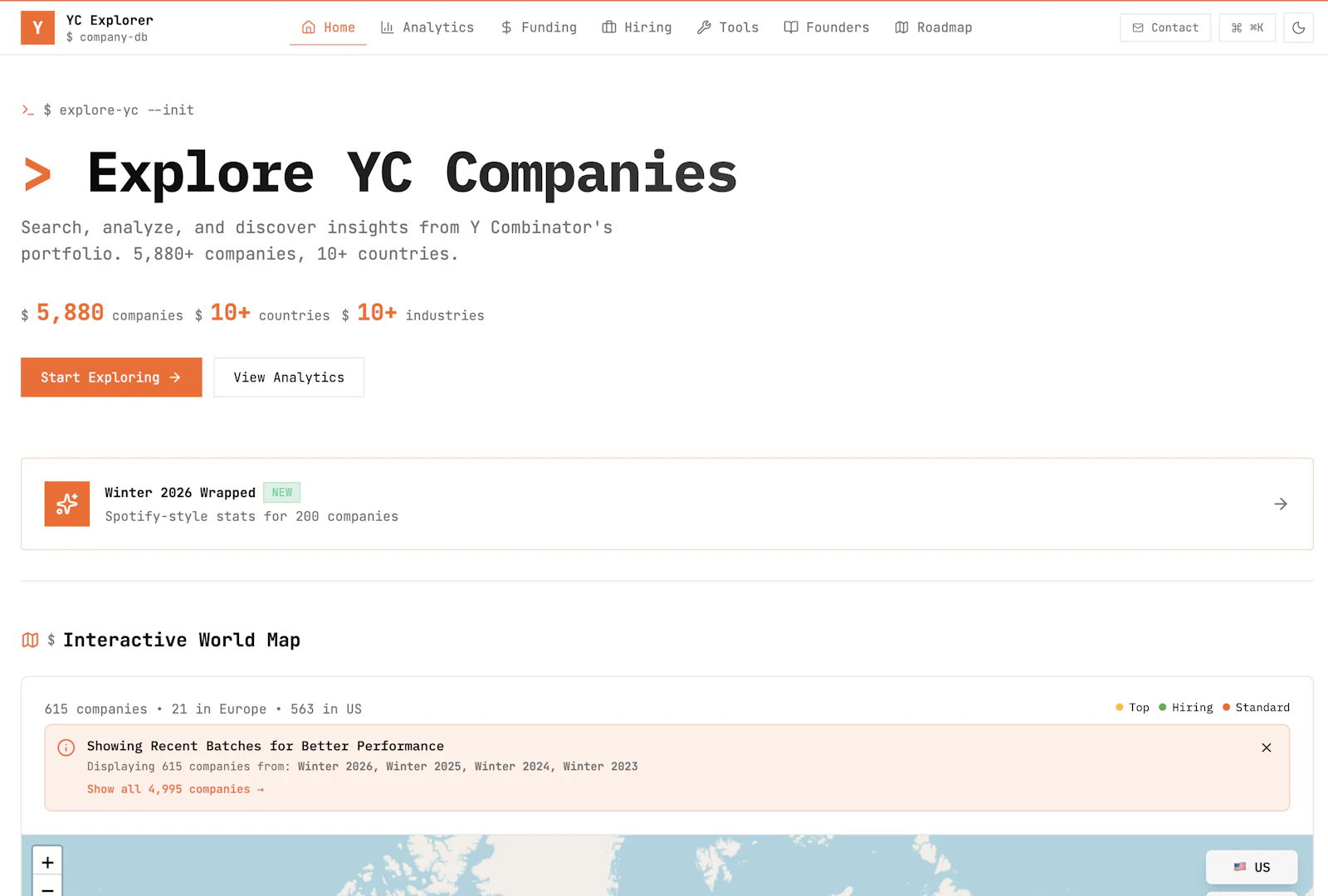This screenshot has height=896, width=1328.
Task: Navigate to the Founders tab
Action: pos(827,27)
